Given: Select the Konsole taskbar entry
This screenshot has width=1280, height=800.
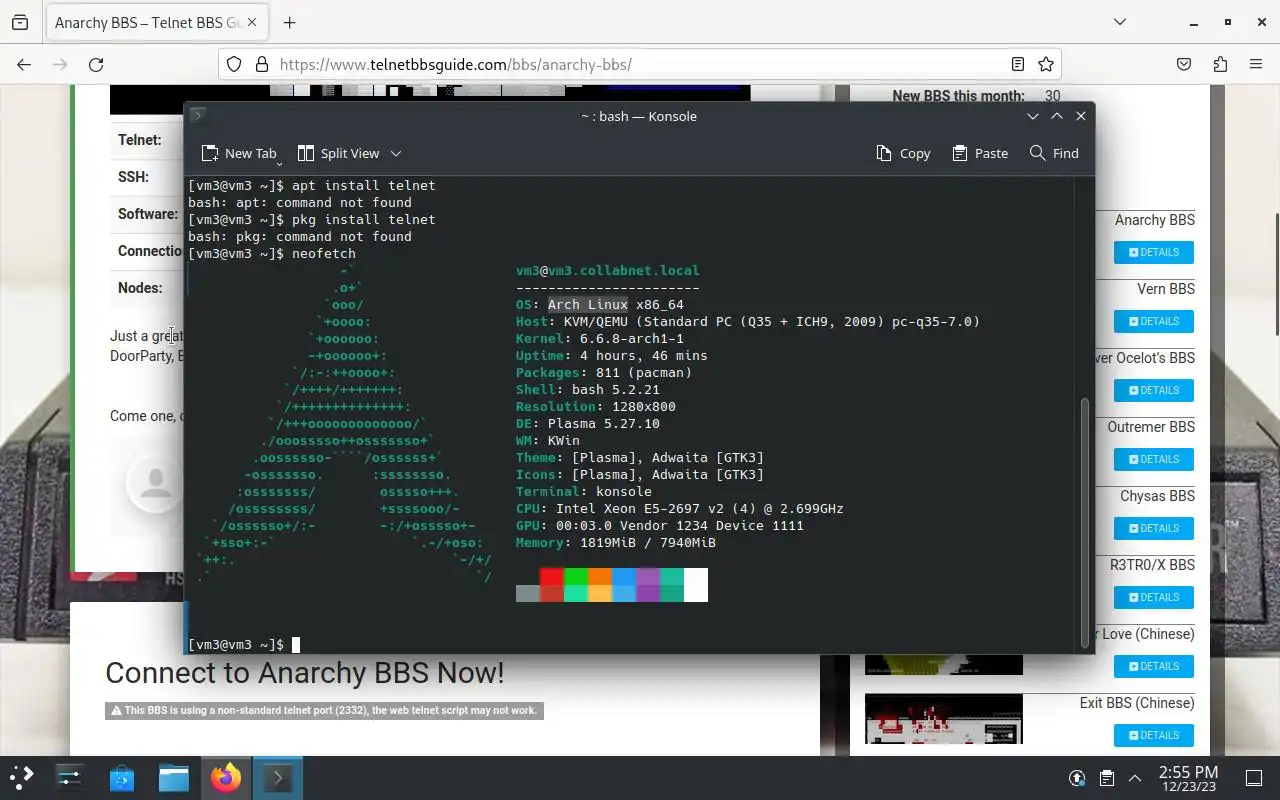Looking at the screenshot, I should click(278, 778).
